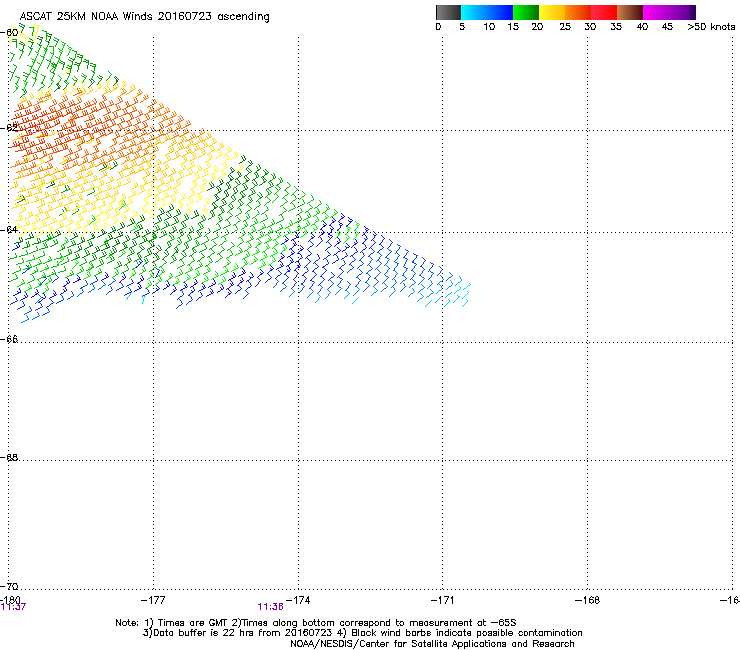Click the NOAA/NESDIS credit line
This screenshot has height=650, width=740.
pos(432,644)
